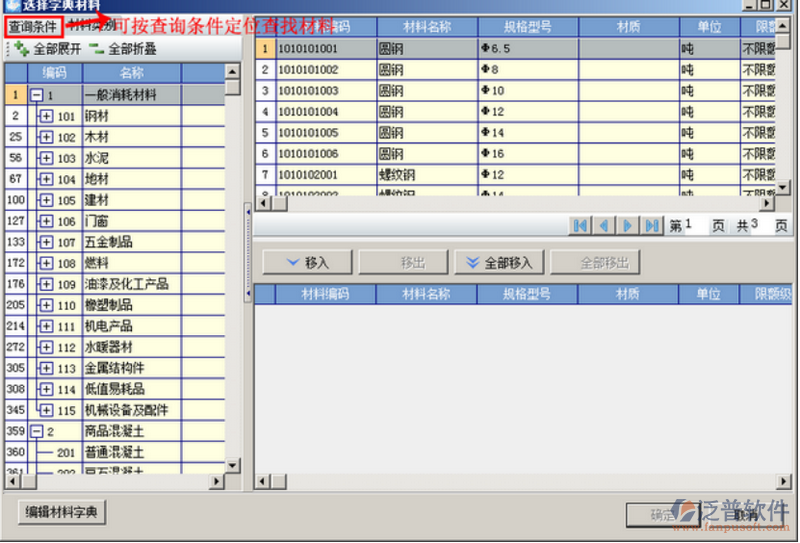Jump to last page of results
This screenshot has width=800, height=543.
[652, 226]
